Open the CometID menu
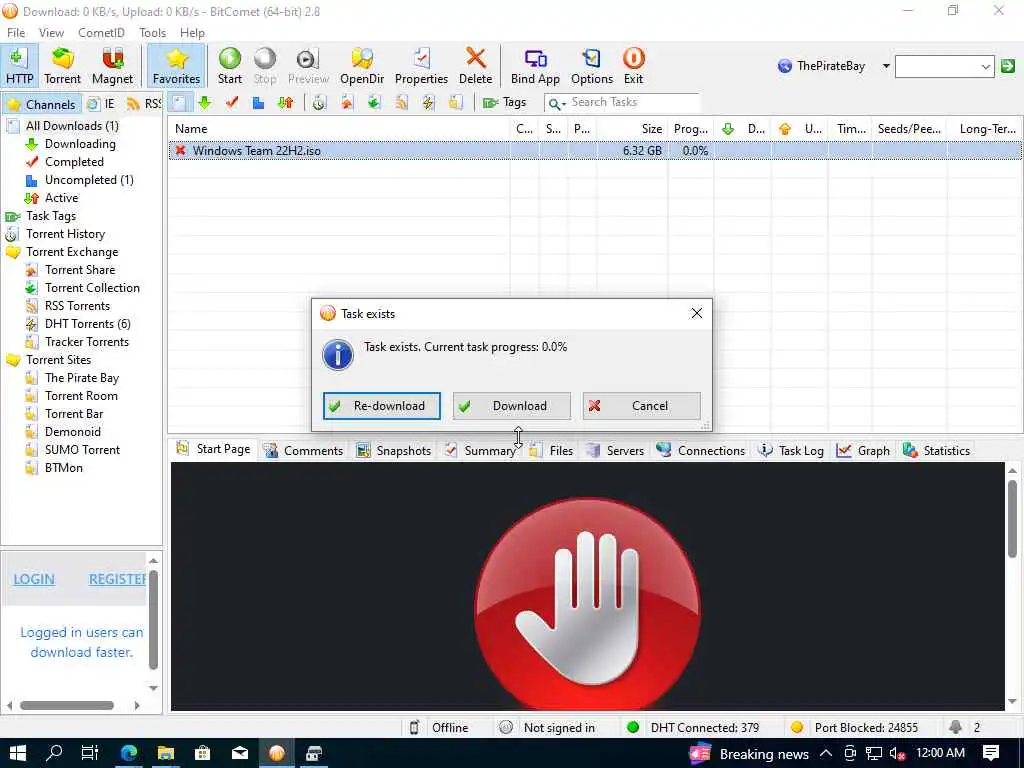The image size is (1024, 768). [101, 33]
